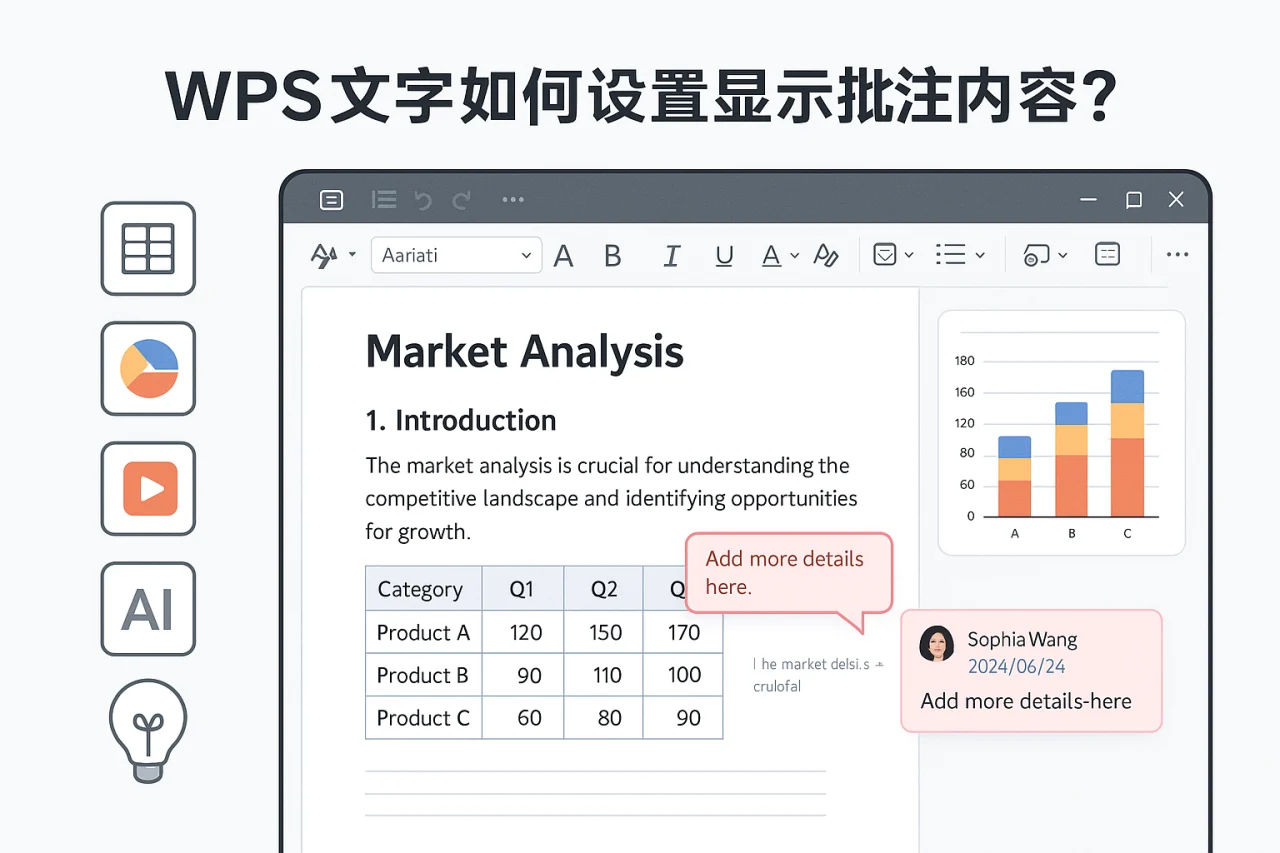Toggle italic formatting
The width and height of the screenshot is (1280, 853).
672,255
